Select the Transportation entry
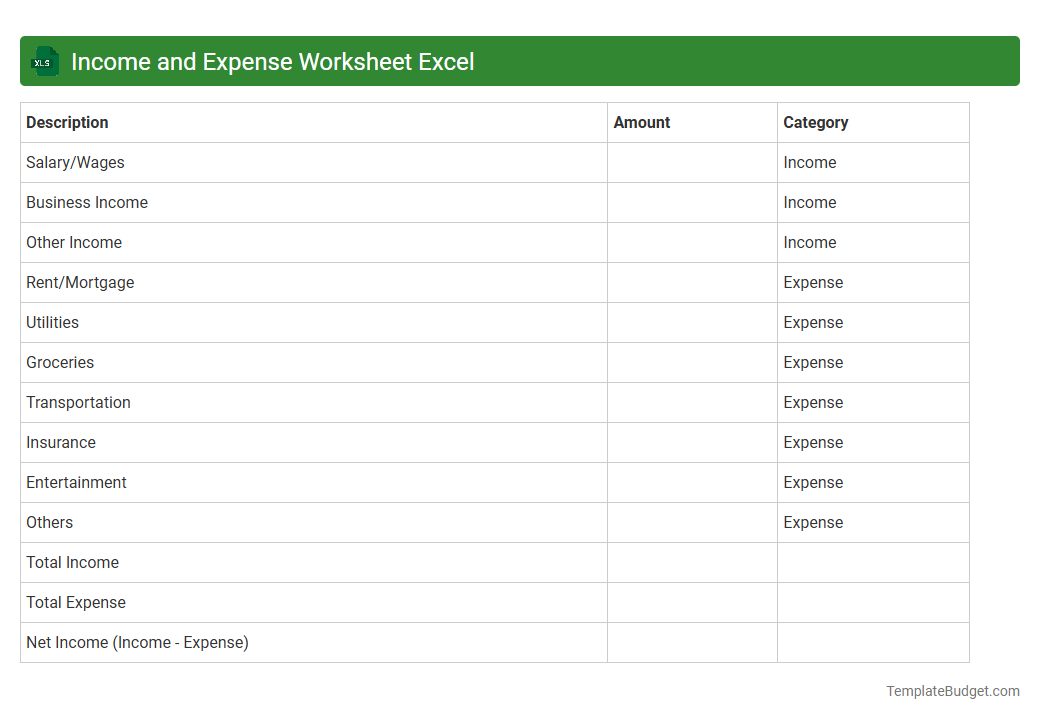The height and width of the screenshot is (720, 1040). pos(78,402)
